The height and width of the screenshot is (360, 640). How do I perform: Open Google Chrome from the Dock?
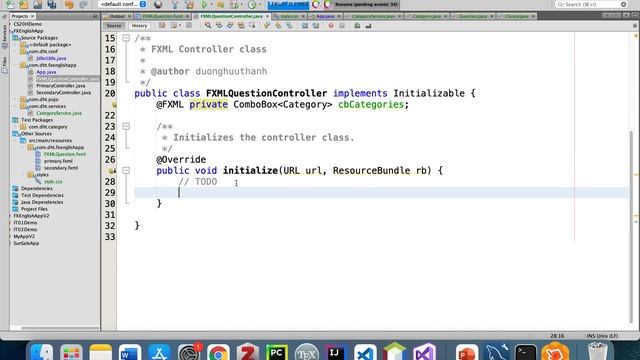[x=218, y=353]
